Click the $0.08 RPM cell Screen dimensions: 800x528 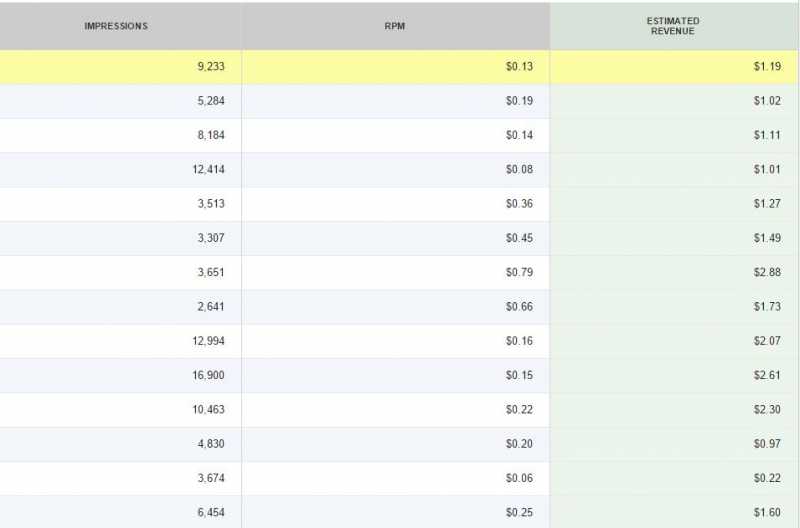[519, 170]
